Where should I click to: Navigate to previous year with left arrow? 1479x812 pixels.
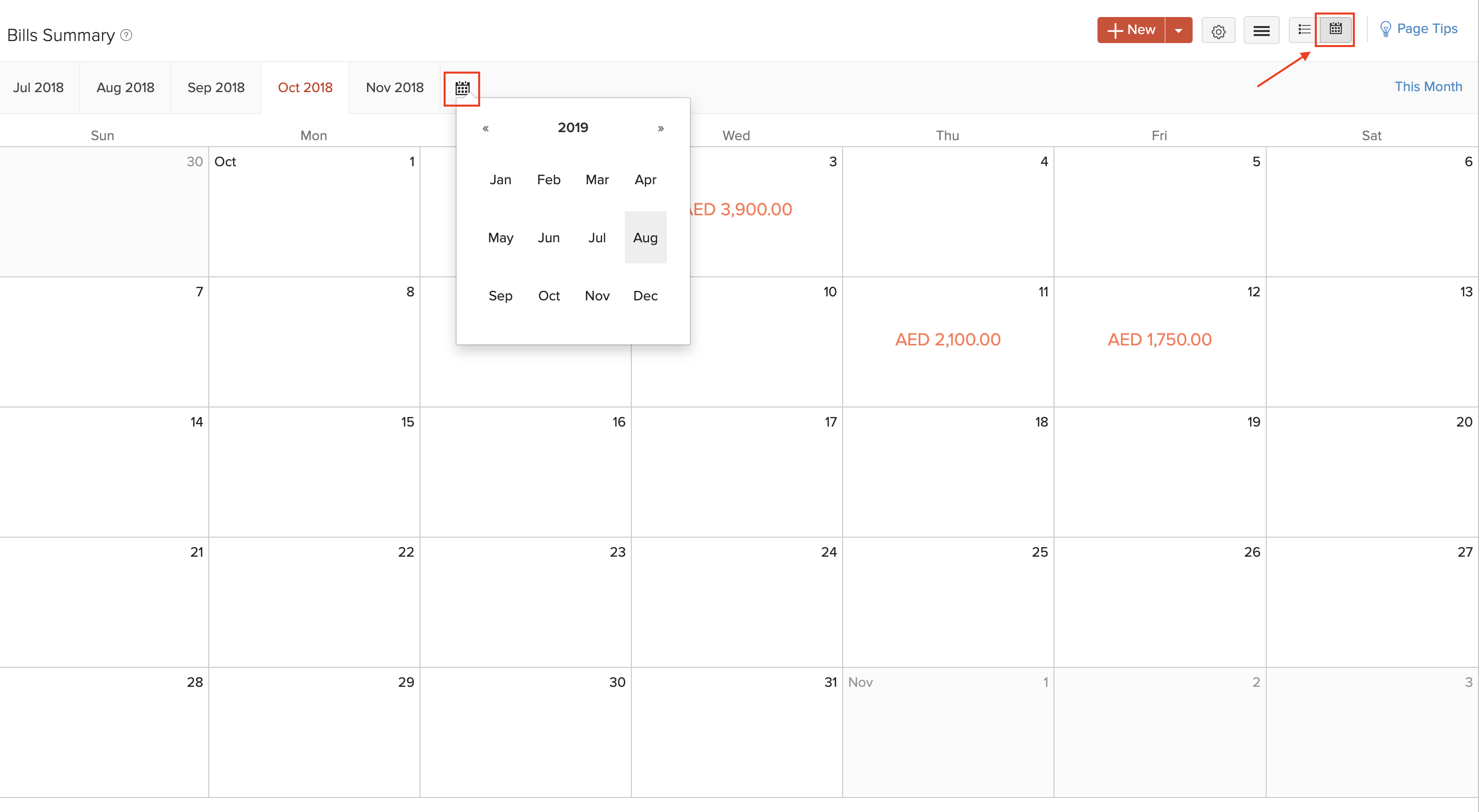point(486,127)
